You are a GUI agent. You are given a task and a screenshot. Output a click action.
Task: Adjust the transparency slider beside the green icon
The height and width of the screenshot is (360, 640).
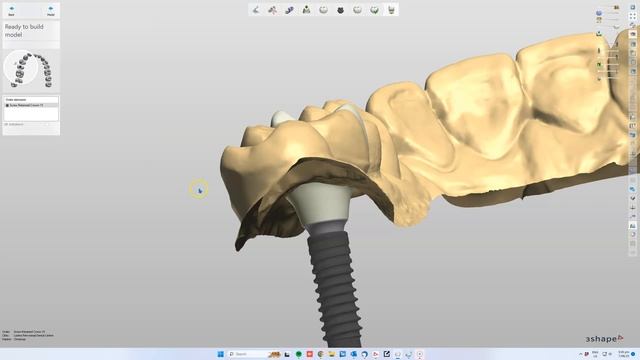click(611, 64)
